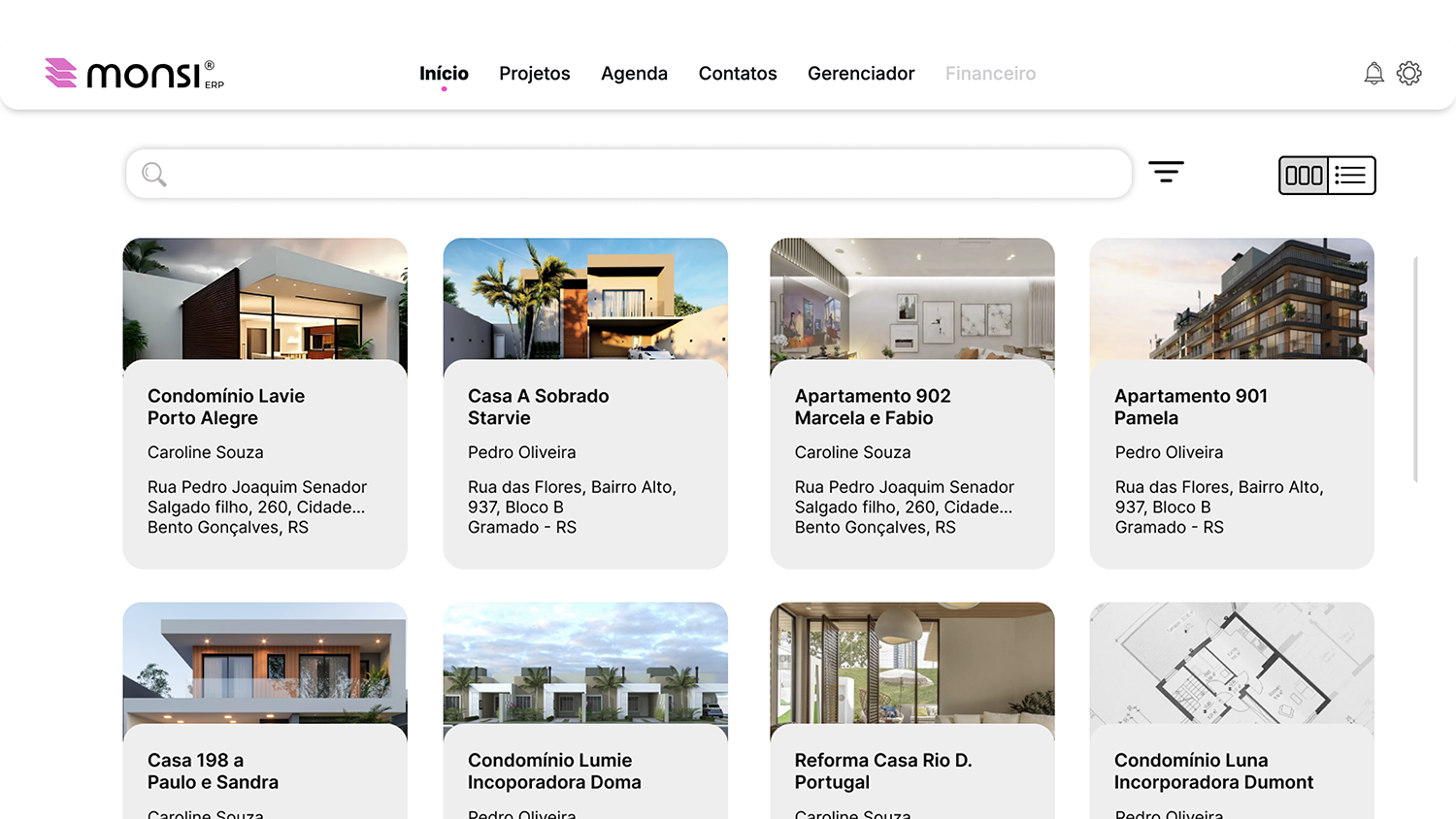This screenshot has height=819, width=1456.
Task: Type in the project search field
Action: (x=641, y=175)
